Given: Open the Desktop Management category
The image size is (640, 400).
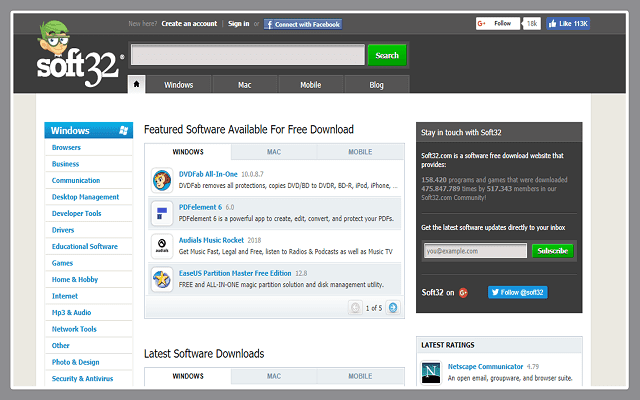Looking at the screenshot, I should pos(85,197).
